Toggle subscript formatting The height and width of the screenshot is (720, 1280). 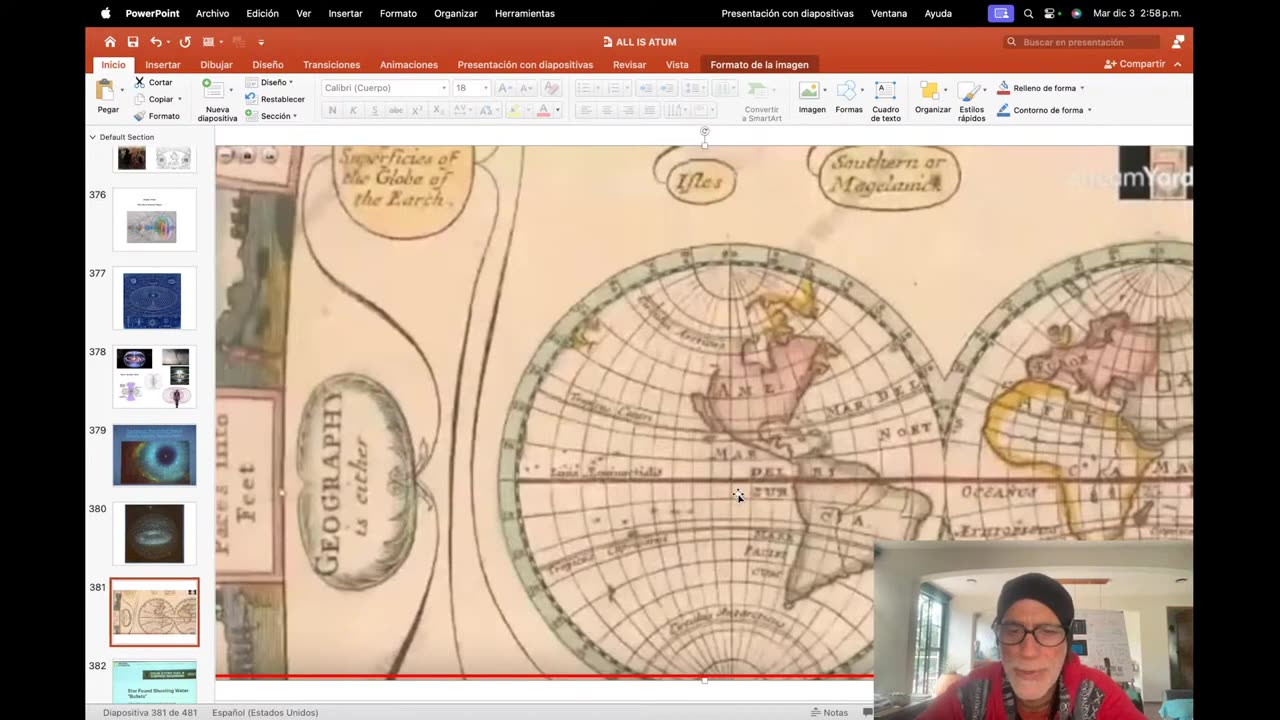(438, 110)
